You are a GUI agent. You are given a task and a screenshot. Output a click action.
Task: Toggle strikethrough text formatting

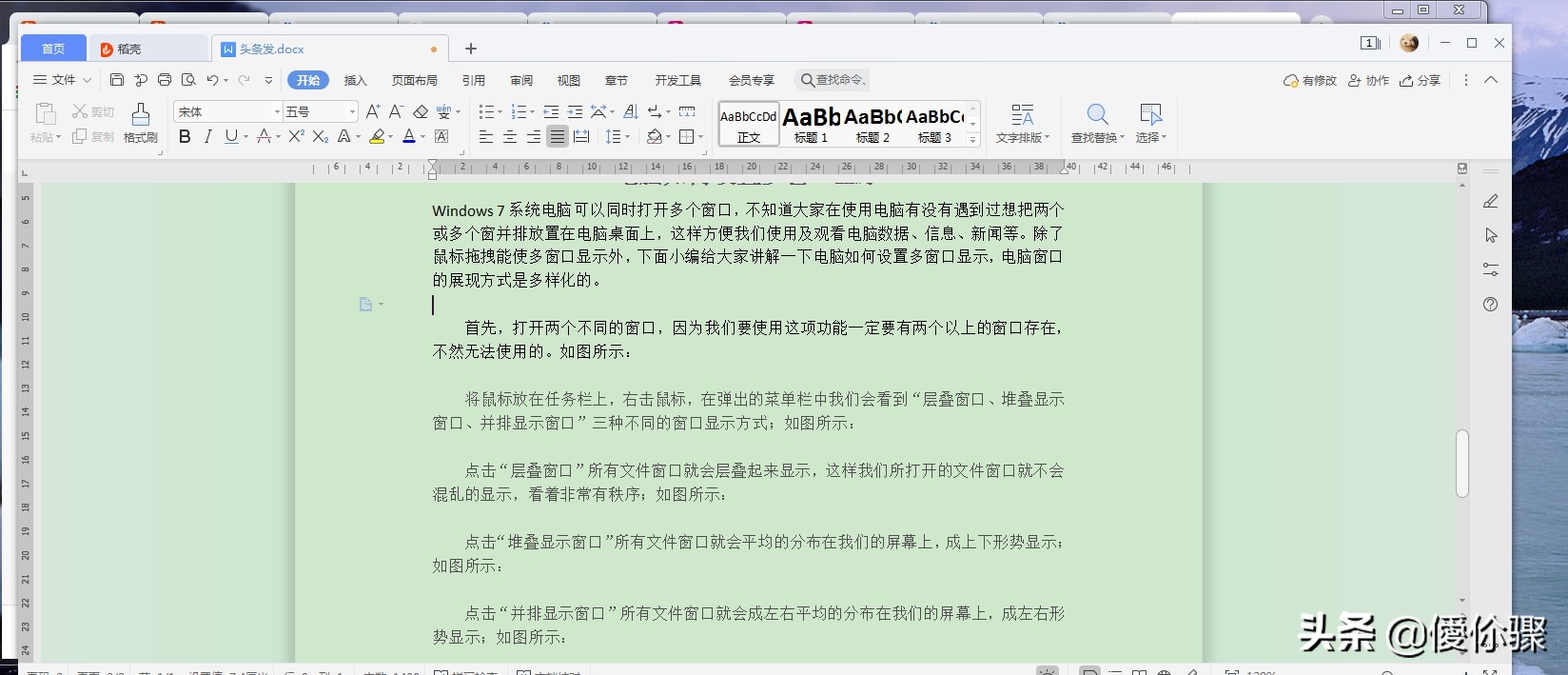pos(264,137)
